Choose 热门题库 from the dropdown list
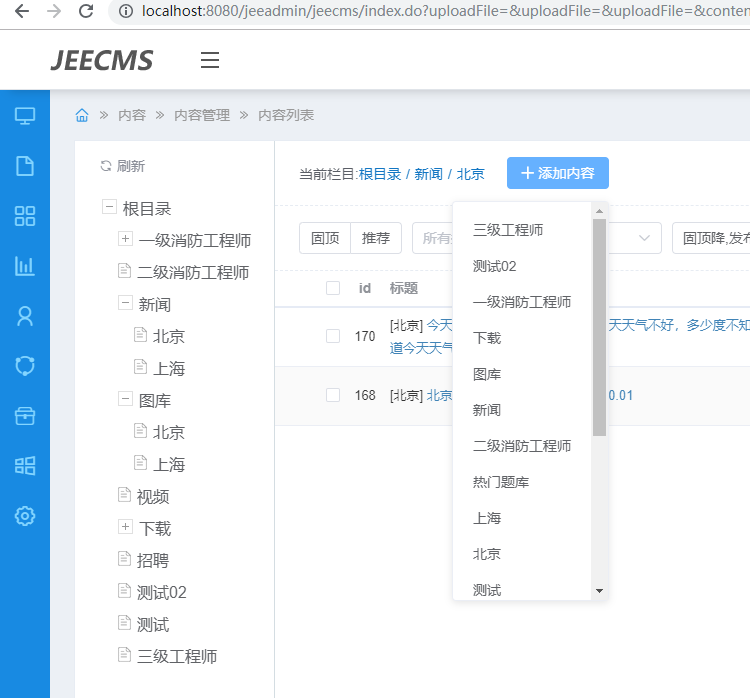750x698 pixels. (x=501, y=482)
